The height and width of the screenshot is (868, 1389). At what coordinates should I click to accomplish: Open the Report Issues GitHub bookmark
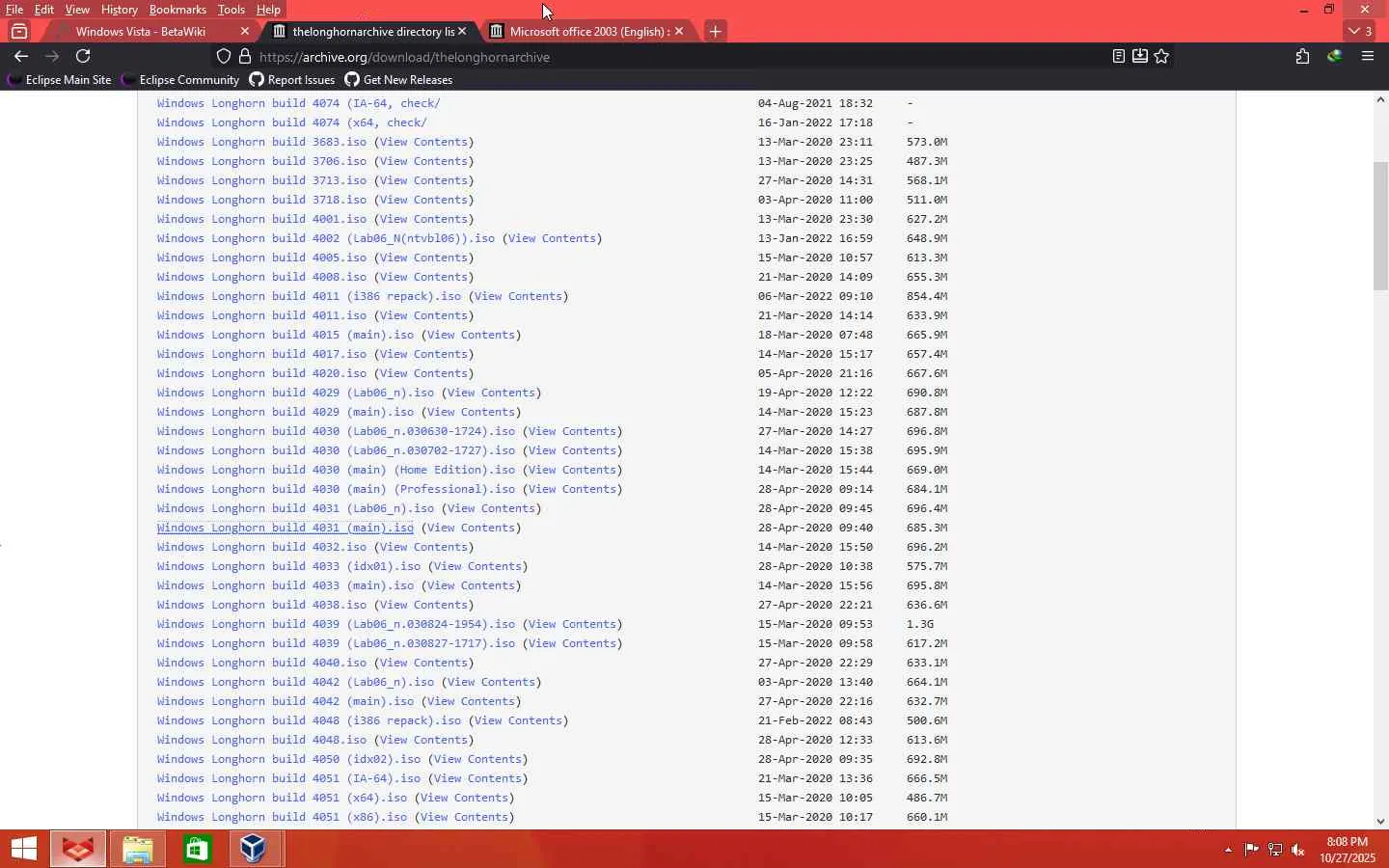[292, 80]
